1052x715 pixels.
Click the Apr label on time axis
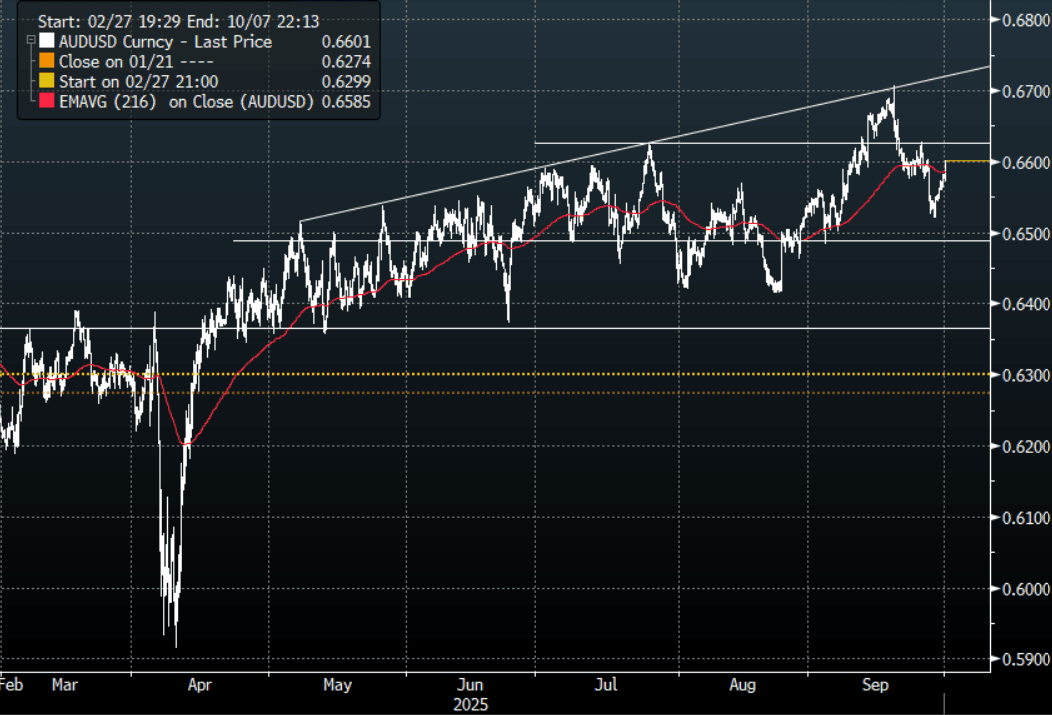pyautogui.click(x=200, y=685)
